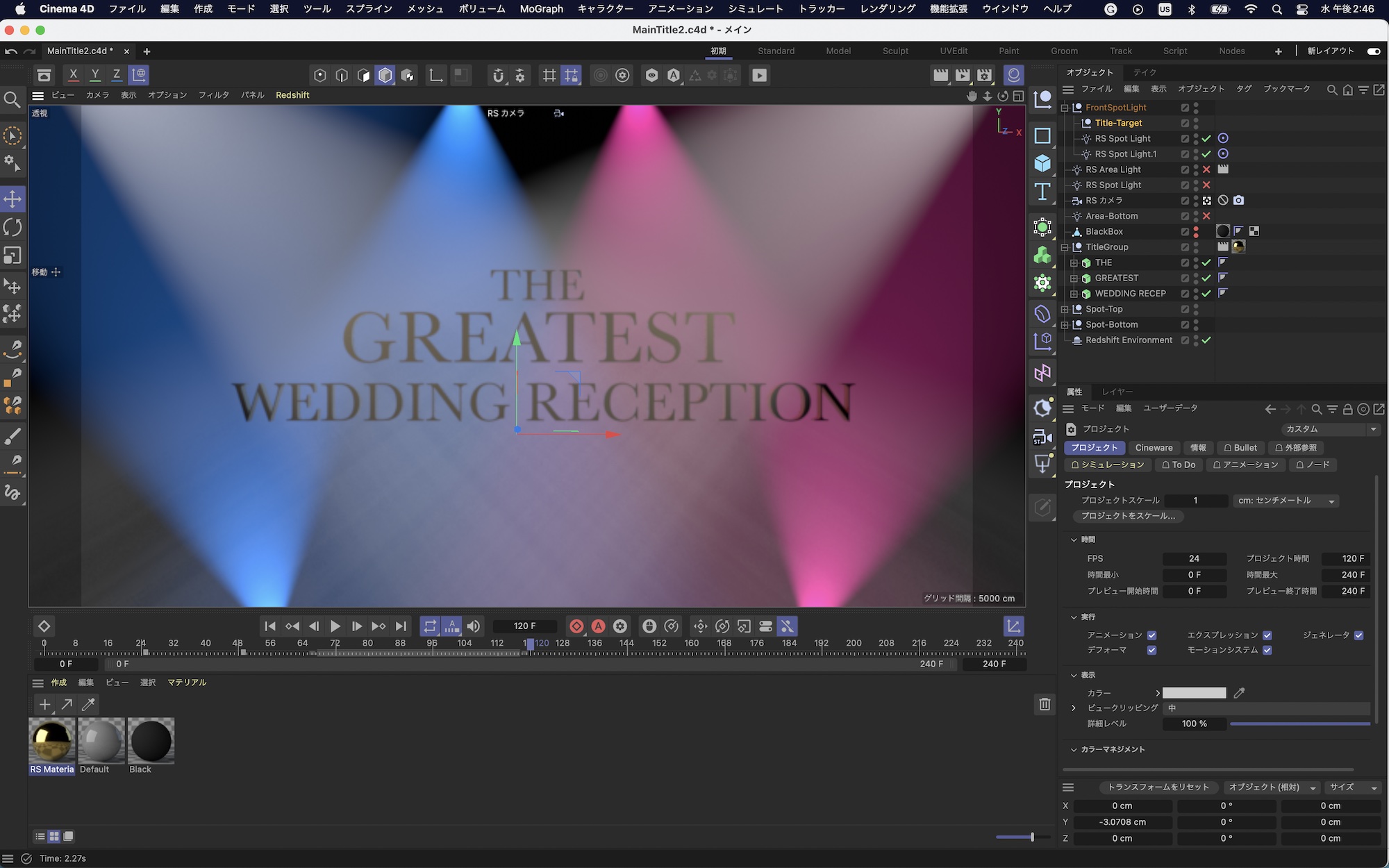Open the MoGraph menu

(541, 9)
